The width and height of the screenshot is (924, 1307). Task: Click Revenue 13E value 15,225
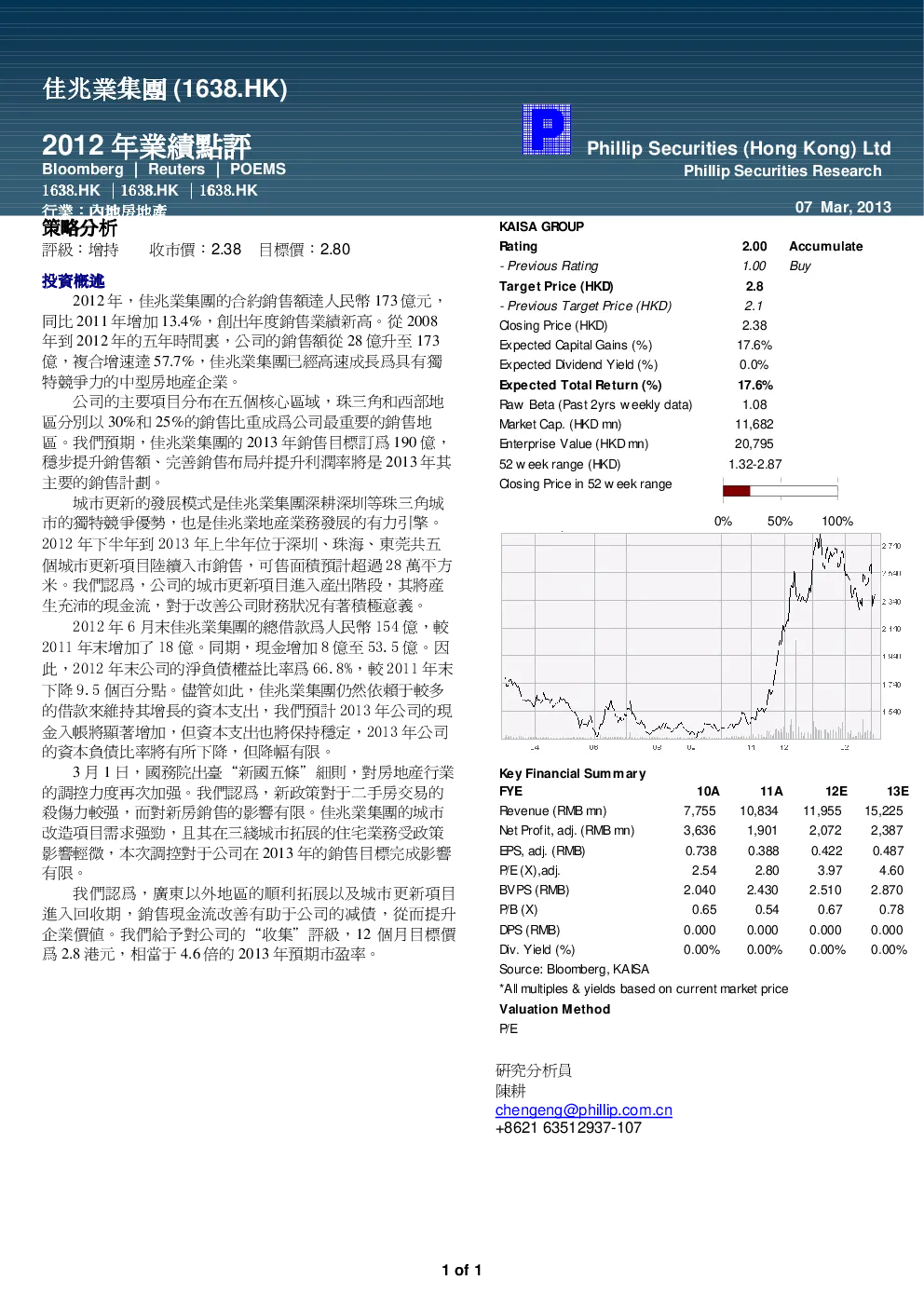click(x=884, y=810)
